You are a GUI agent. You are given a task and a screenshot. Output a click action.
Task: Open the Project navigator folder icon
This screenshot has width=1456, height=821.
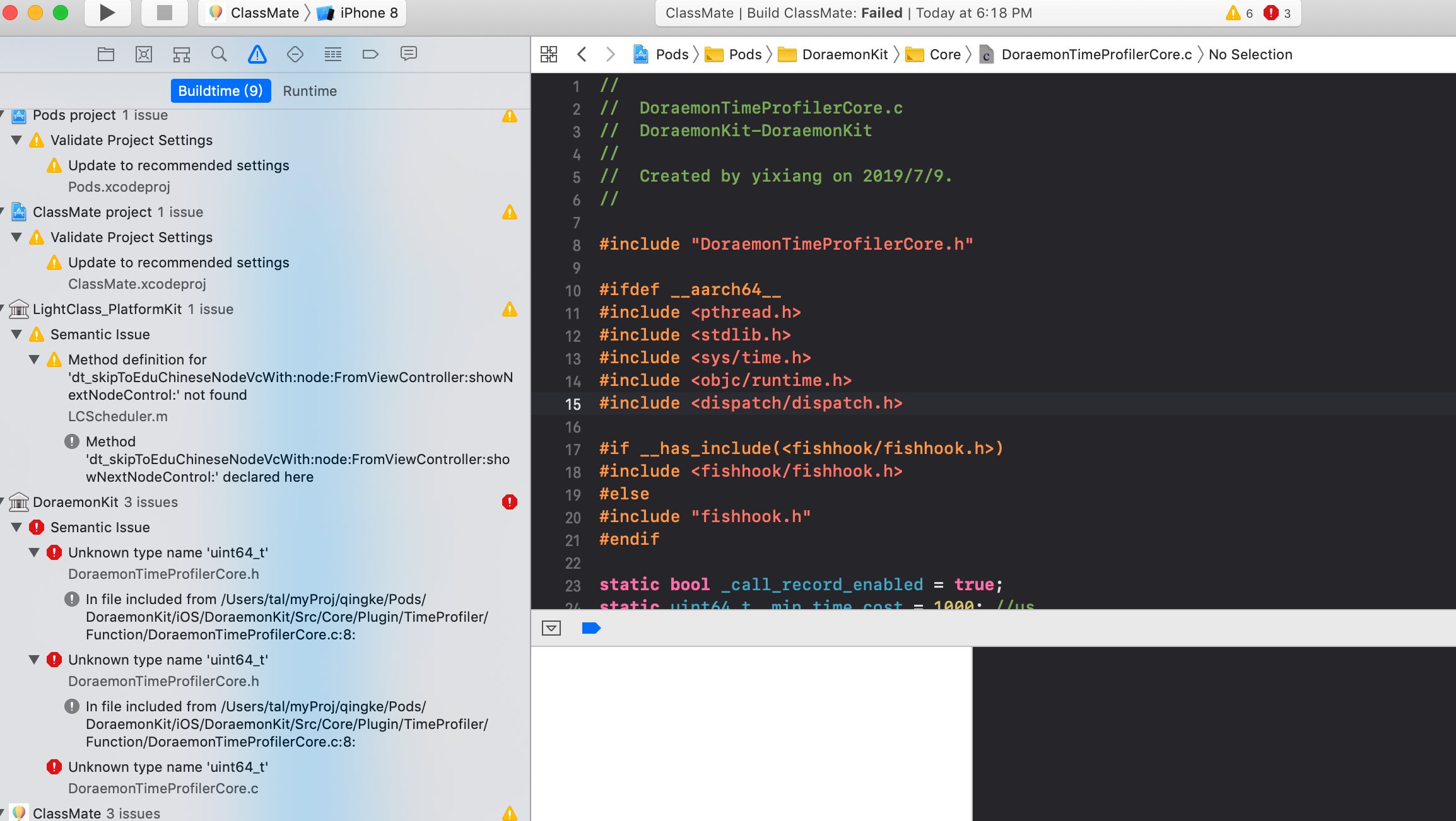(106, 54)
